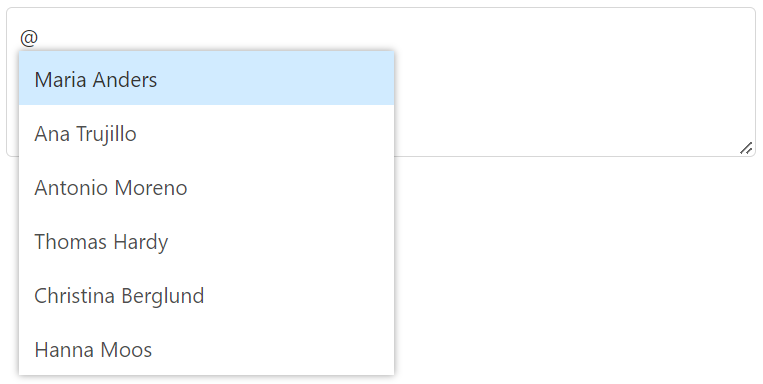Select Maria Anders from the mention list

206,78
